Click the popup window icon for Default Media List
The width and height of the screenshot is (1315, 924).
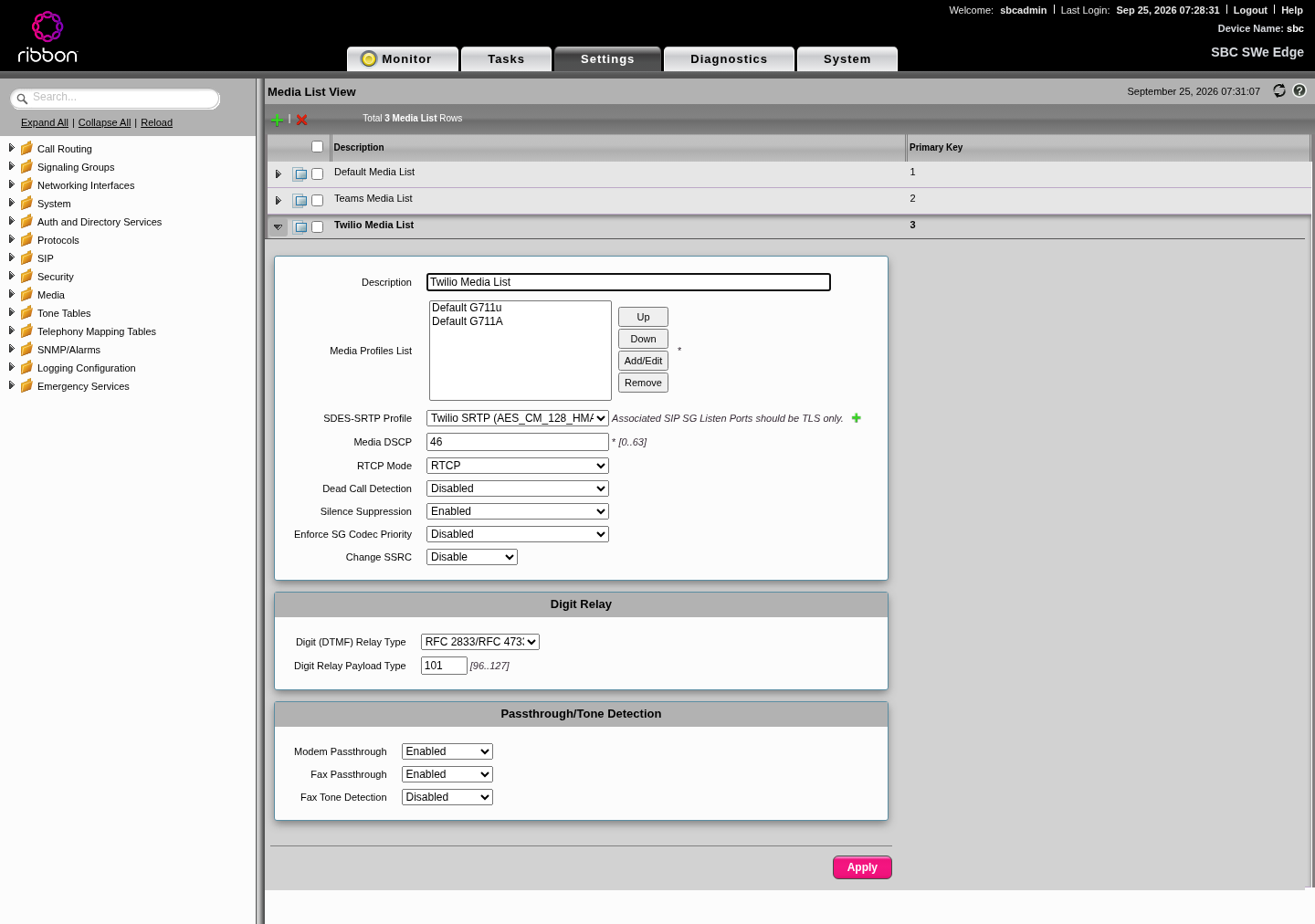pos(300,173)
